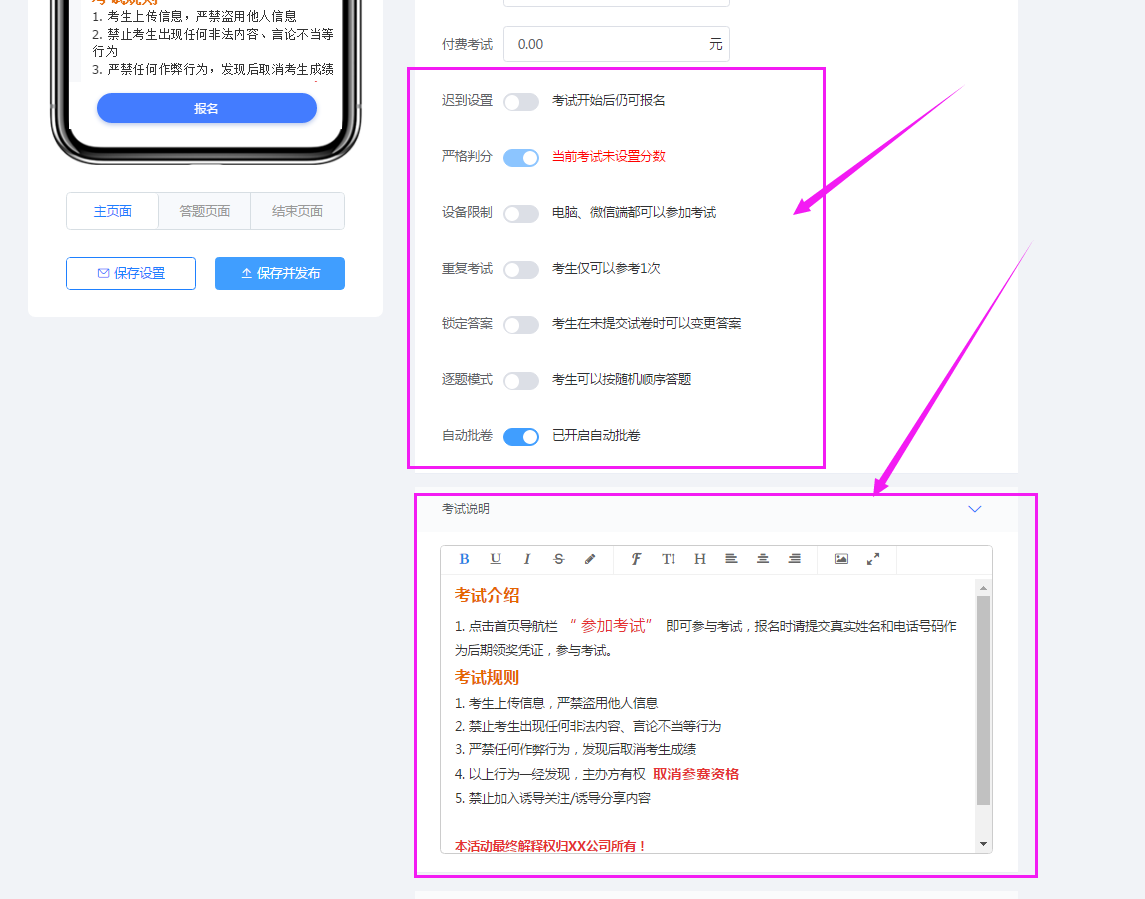Click the 元 unit beside the price field
Screen dimensions: 1145x899
coord(716,45)
